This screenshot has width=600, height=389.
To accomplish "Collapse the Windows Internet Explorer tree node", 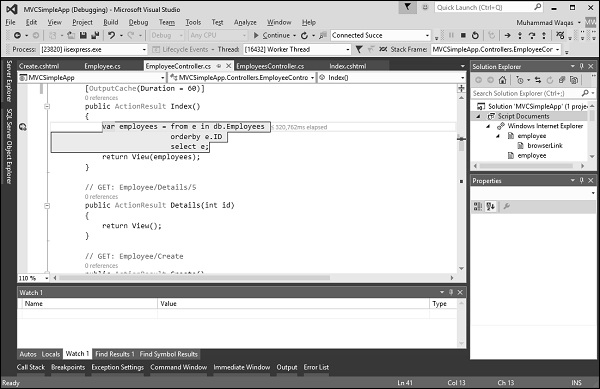I will click(488, 126).
